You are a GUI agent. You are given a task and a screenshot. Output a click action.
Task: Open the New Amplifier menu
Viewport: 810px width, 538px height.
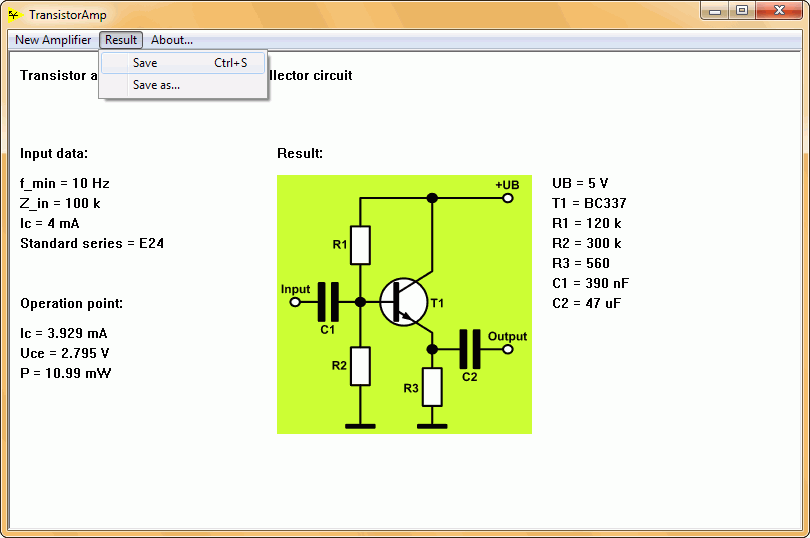click(53, 40)
